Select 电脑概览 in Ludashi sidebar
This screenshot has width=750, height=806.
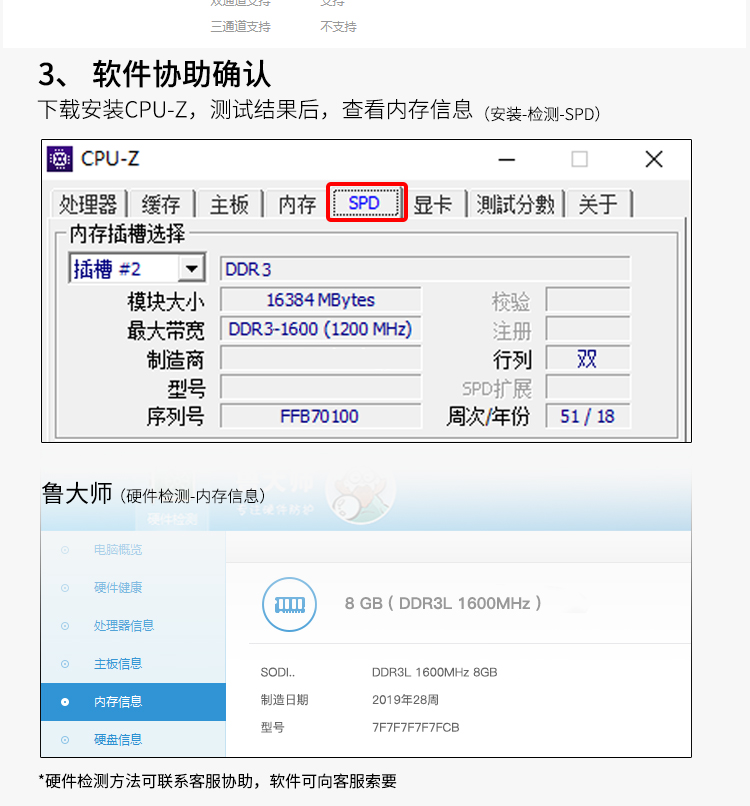(118, 550)
